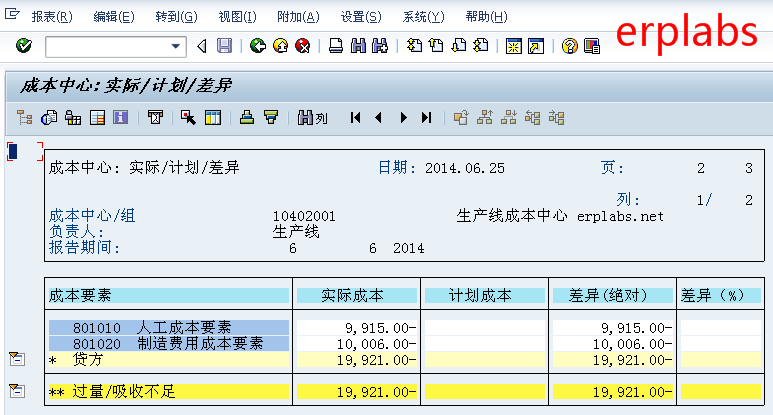Click the Next Page icon in standard toolbar
Image resolution: width=773 pixels, height=415 pixels.
[458, 46]
